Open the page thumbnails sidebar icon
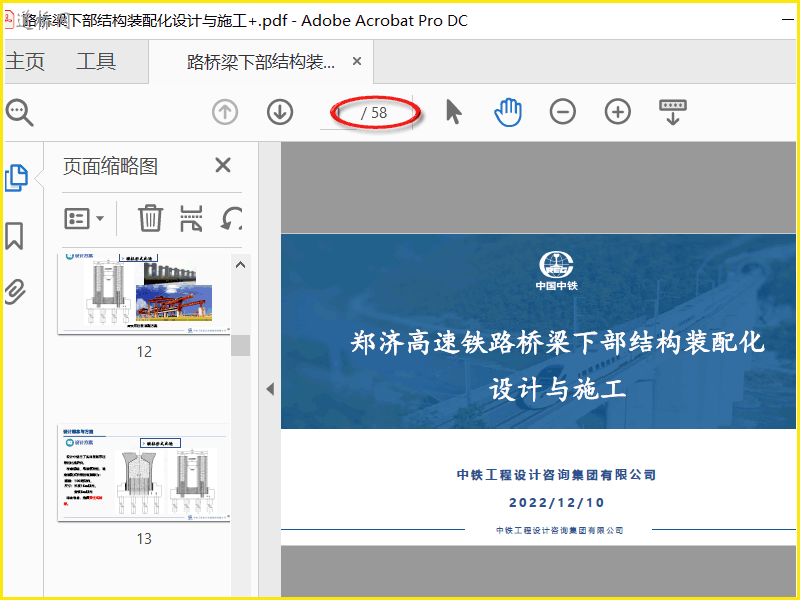Viewport: 800px width, 600px height. tap(16, 178)
